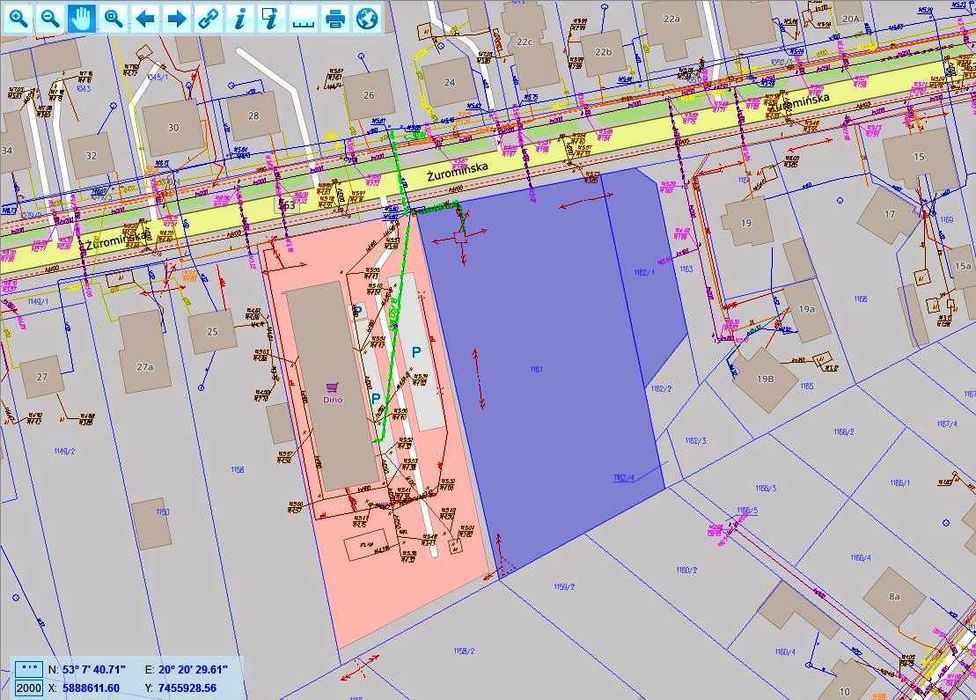
Task: Click building labeled 22b
Action: [x=603, y=52]
